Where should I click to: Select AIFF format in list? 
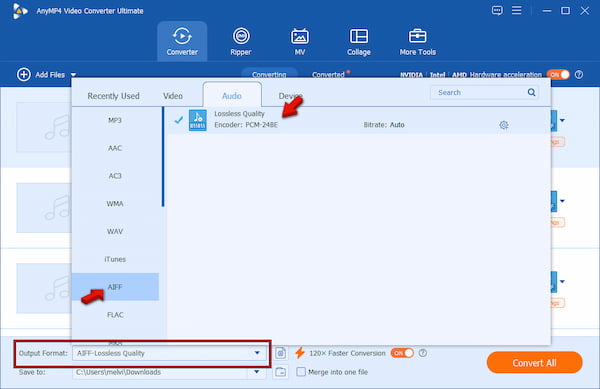click(115, 287)
